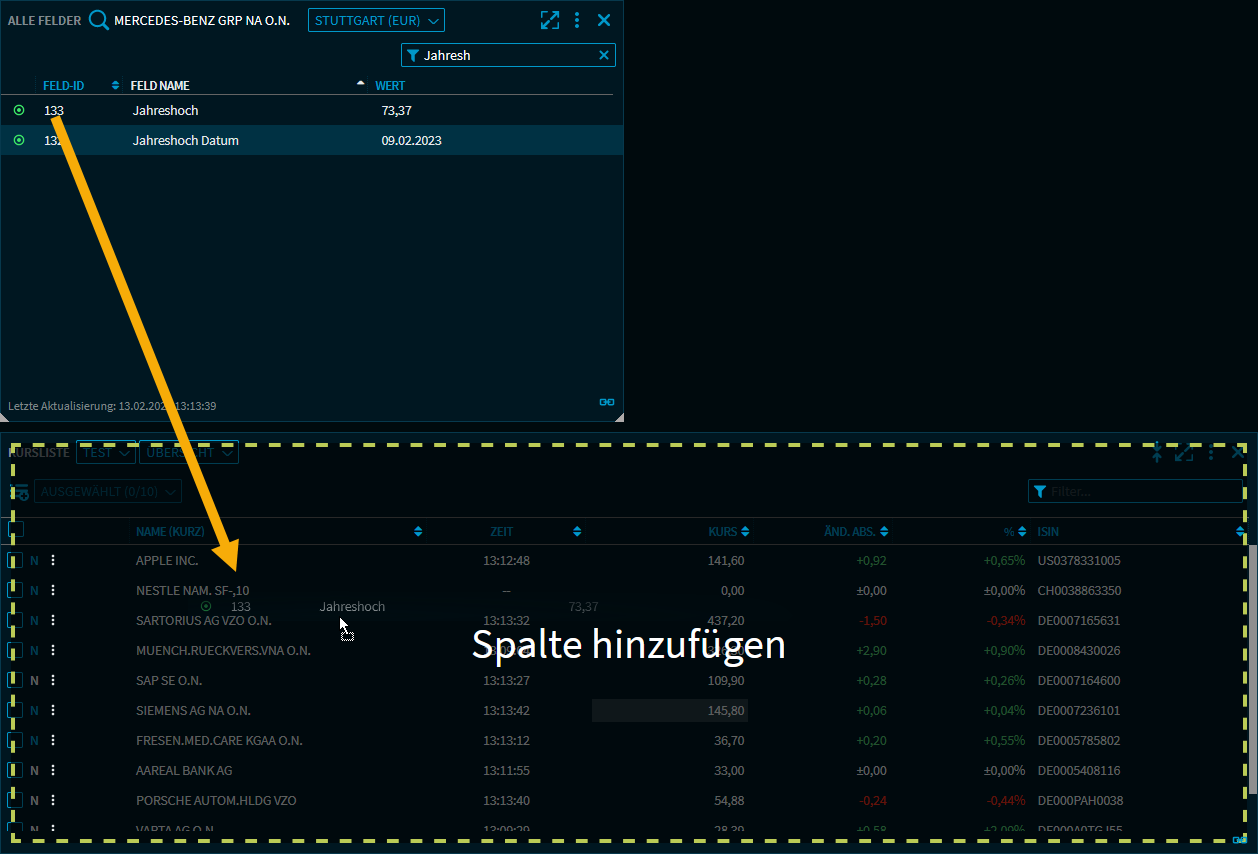The width and height of the screenshot is (1258, 854).
Task: Expand the Alle Felder panel to fullscreen
Action: 550,20
